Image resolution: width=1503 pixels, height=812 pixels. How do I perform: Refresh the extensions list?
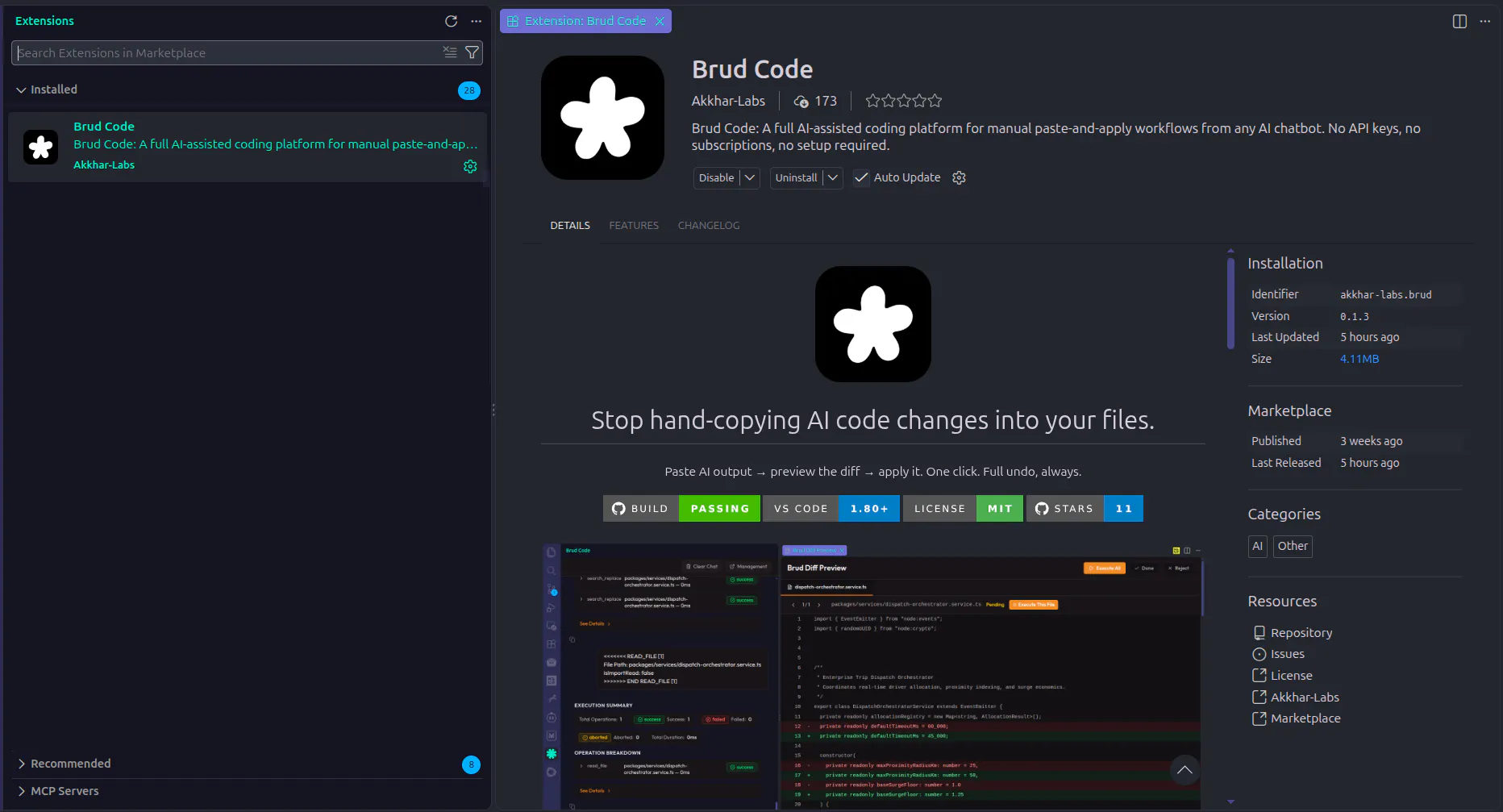[x=451, y=21]
